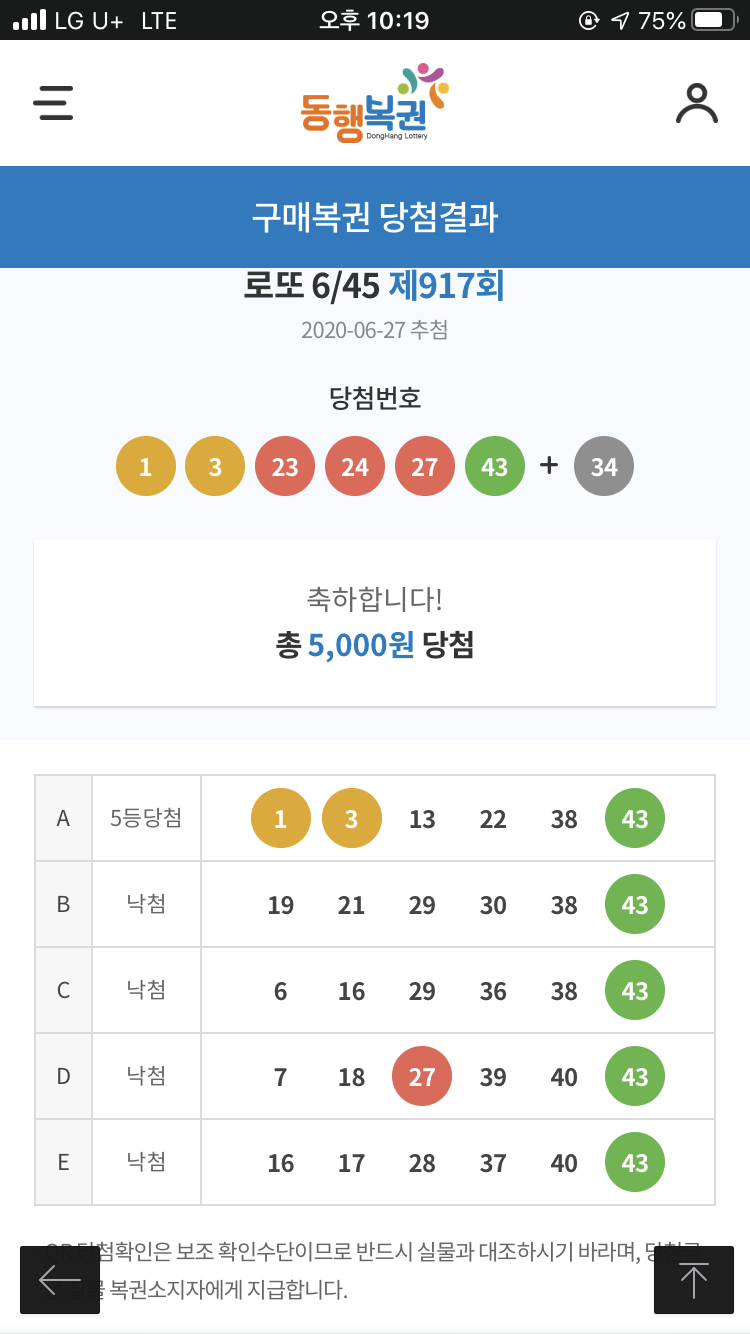Tap the gray bonus ball 34

603,467
